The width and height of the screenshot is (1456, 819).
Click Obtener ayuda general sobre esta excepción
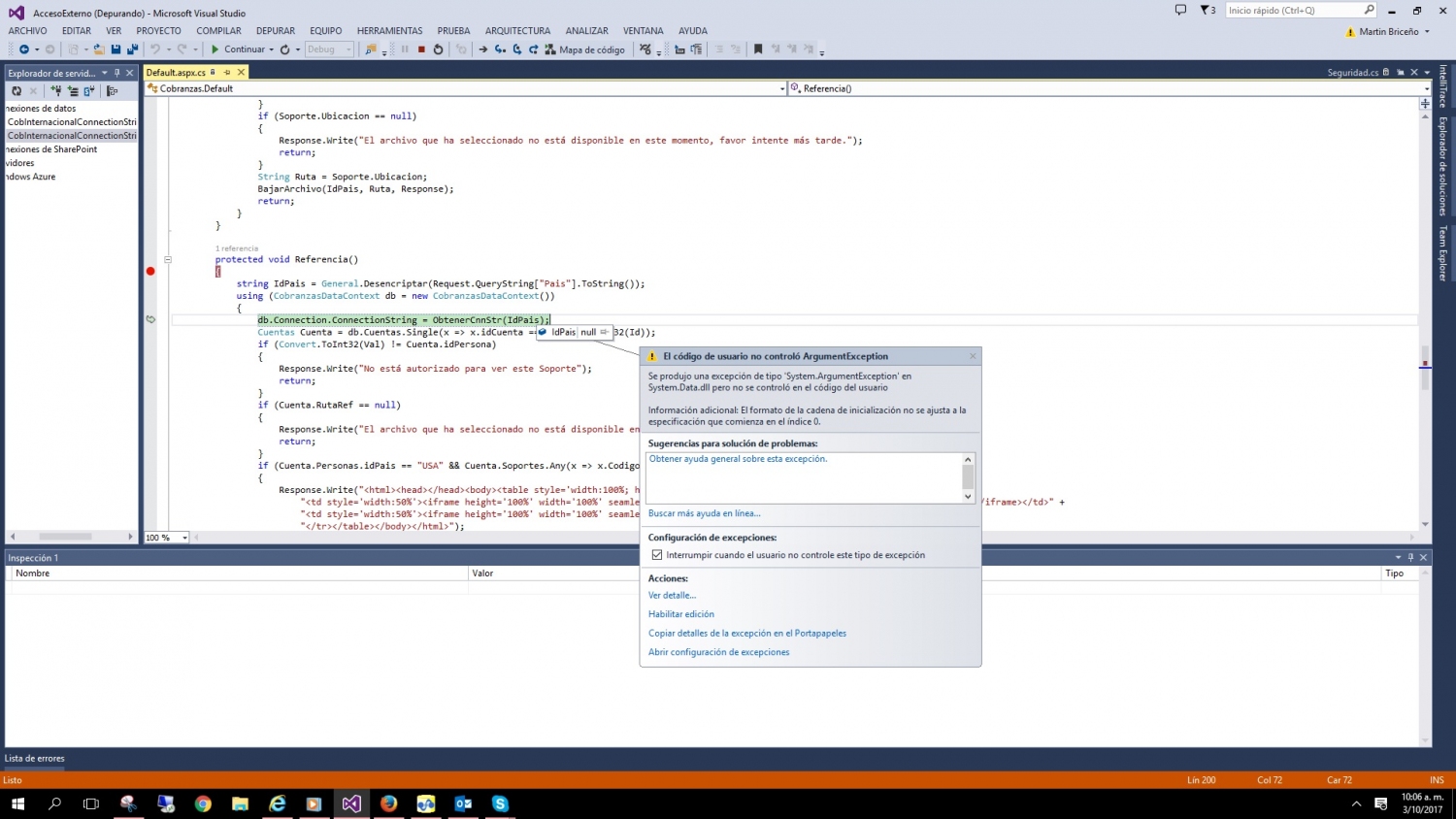coord(738,459)
